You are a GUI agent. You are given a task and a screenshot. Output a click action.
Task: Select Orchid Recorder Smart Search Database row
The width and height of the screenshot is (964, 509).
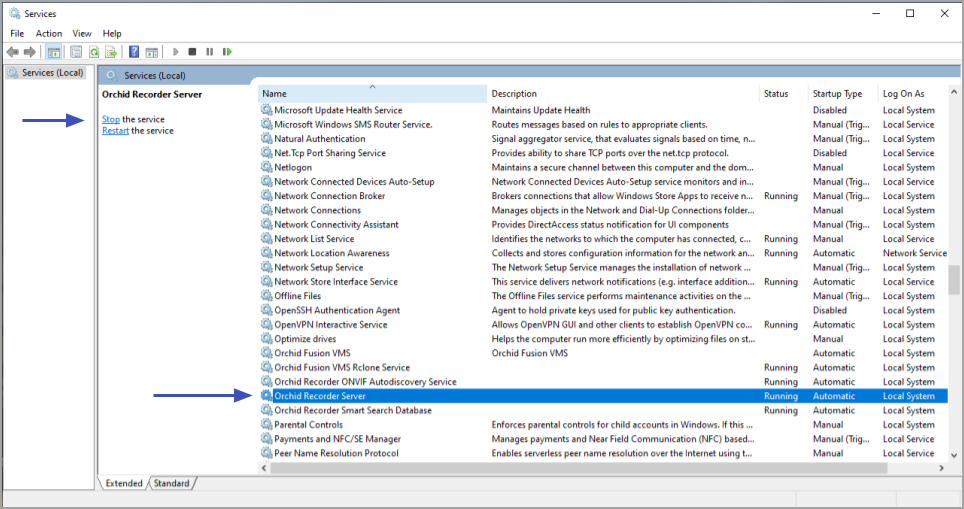pos(602,410)
